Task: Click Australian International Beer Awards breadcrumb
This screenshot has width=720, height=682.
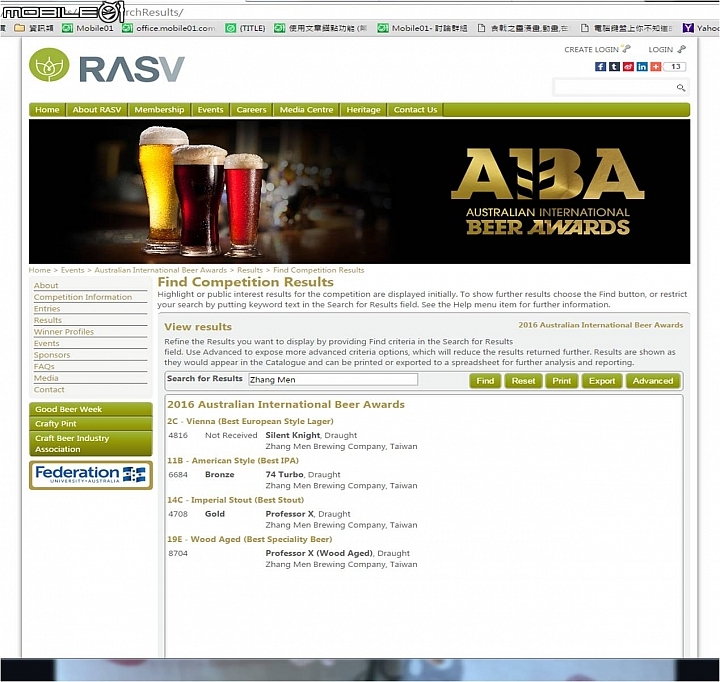Action: pos(160,270)
